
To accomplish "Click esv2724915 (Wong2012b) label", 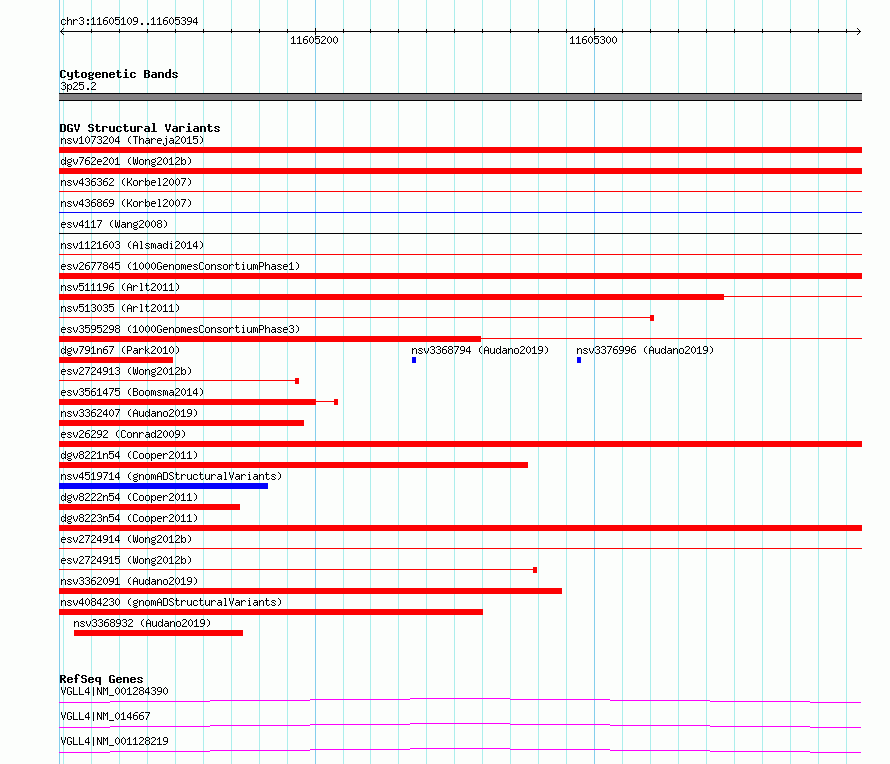I will point(126,560).
